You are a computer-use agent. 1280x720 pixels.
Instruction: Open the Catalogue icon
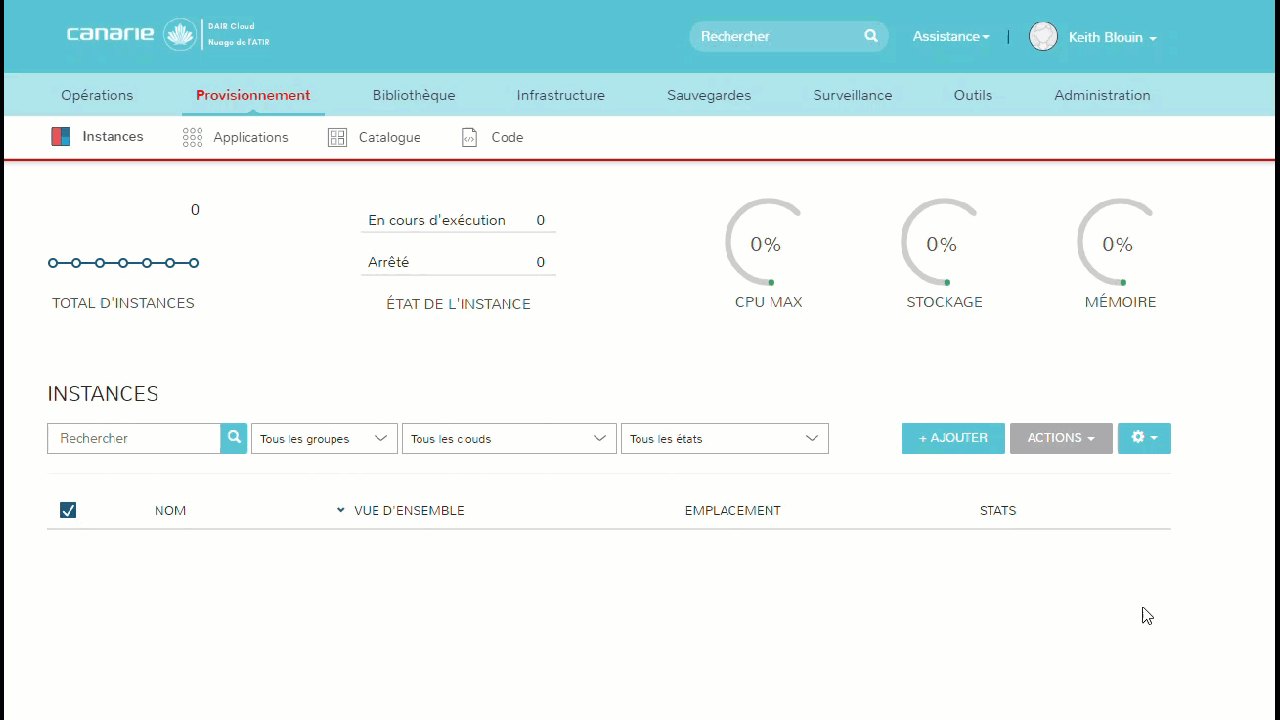tap(337, 138)
